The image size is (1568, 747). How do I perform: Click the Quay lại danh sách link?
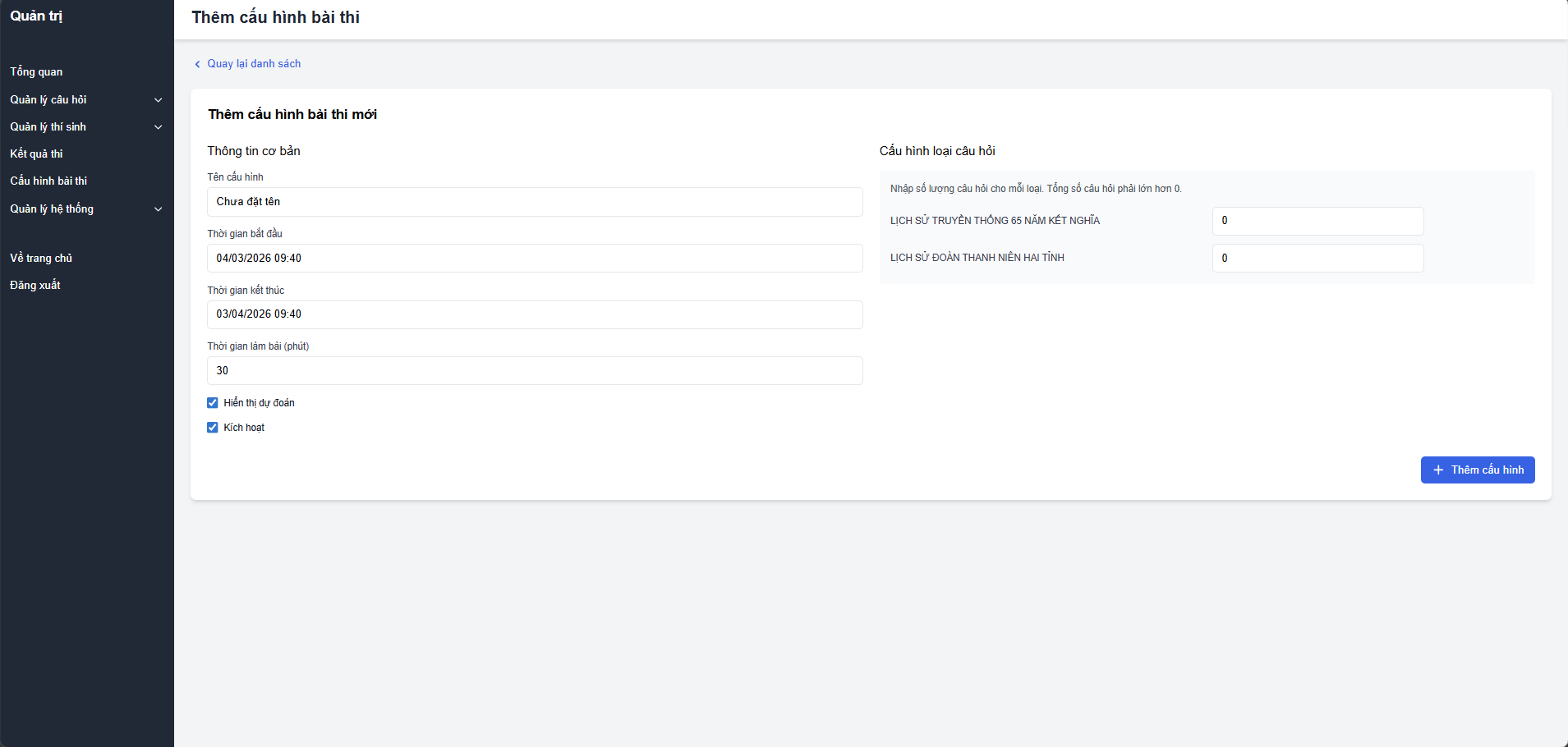[253, 64]
